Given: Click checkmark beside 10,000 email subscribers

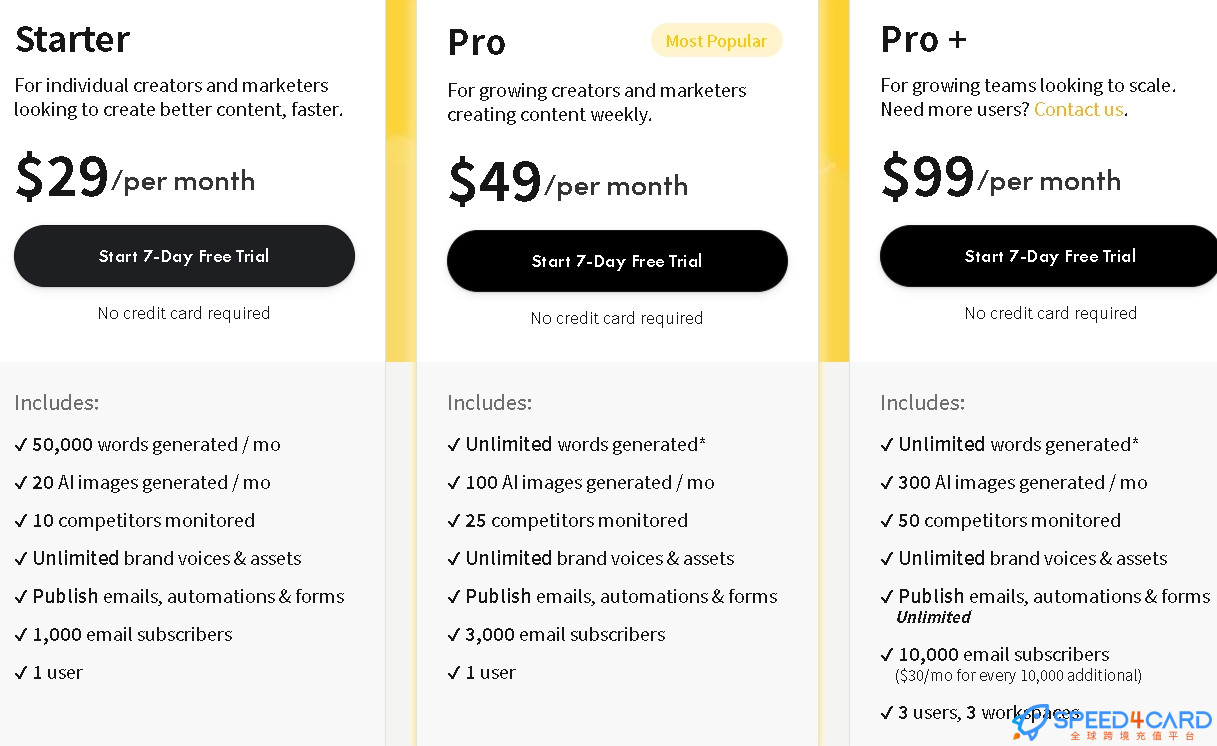Looking at the screenshot, I should [x=887, y=655].
